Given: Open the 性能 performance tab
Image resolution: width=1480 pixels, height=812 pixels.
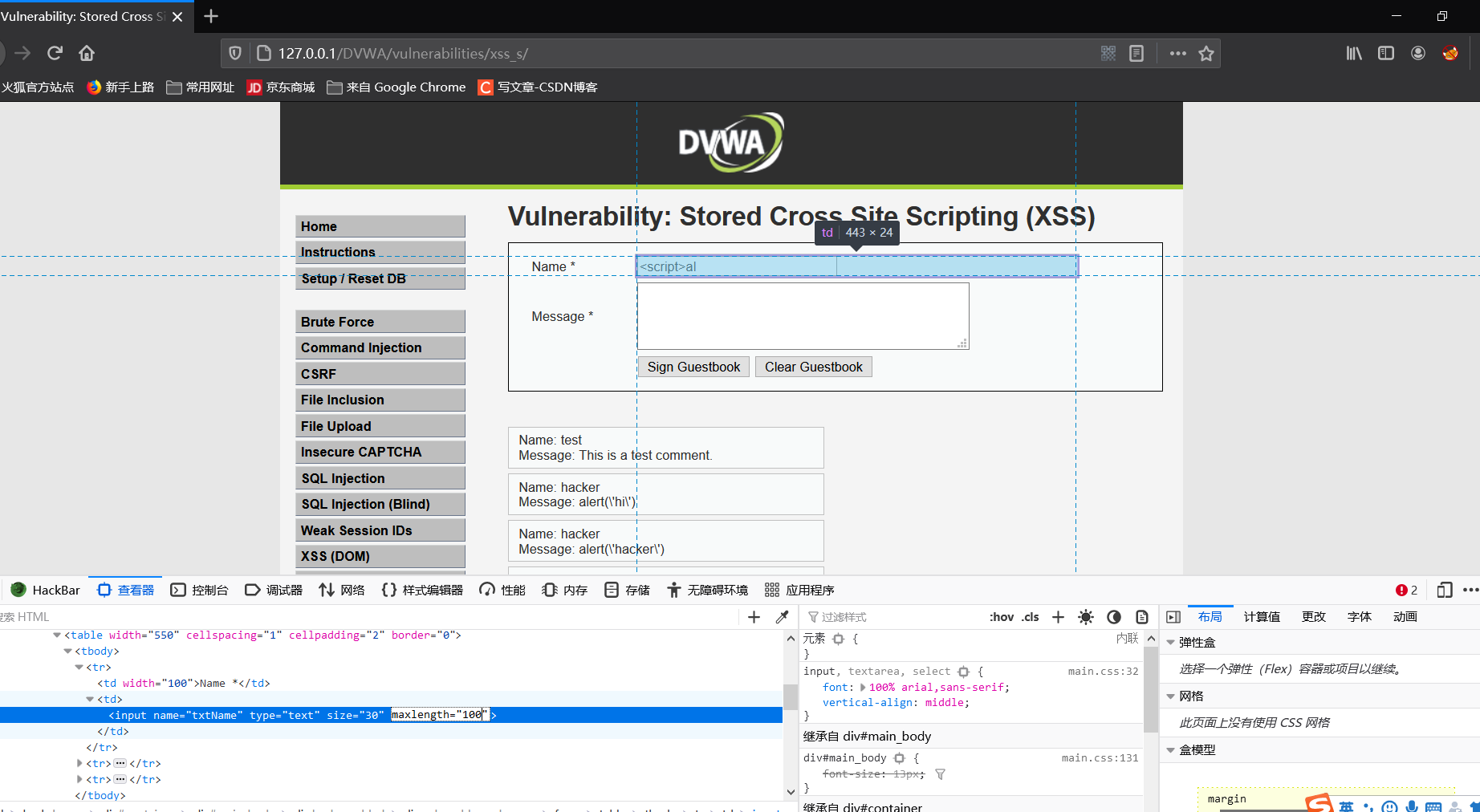Looking at the screenshot, I should tap(502, 590).
